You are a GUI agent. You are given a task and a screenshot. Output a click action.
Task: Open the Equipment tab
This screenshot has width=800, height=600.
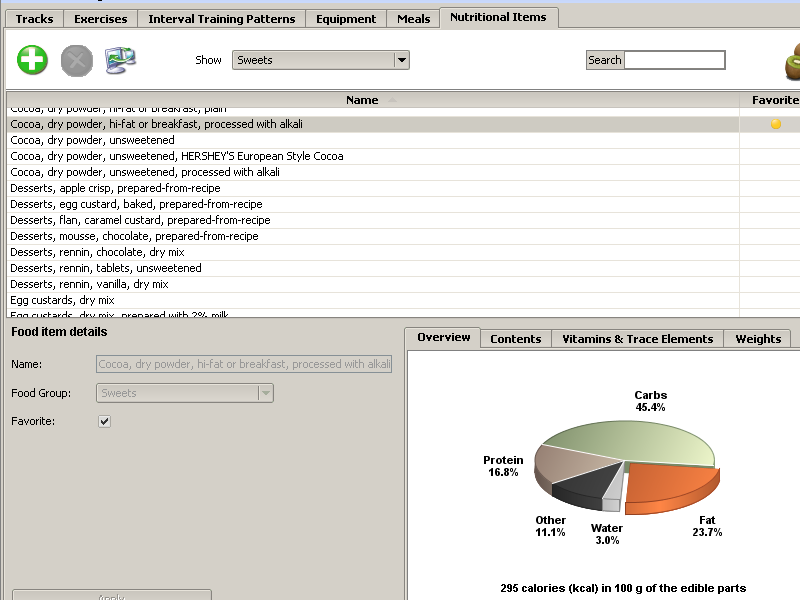coord(346,19)
